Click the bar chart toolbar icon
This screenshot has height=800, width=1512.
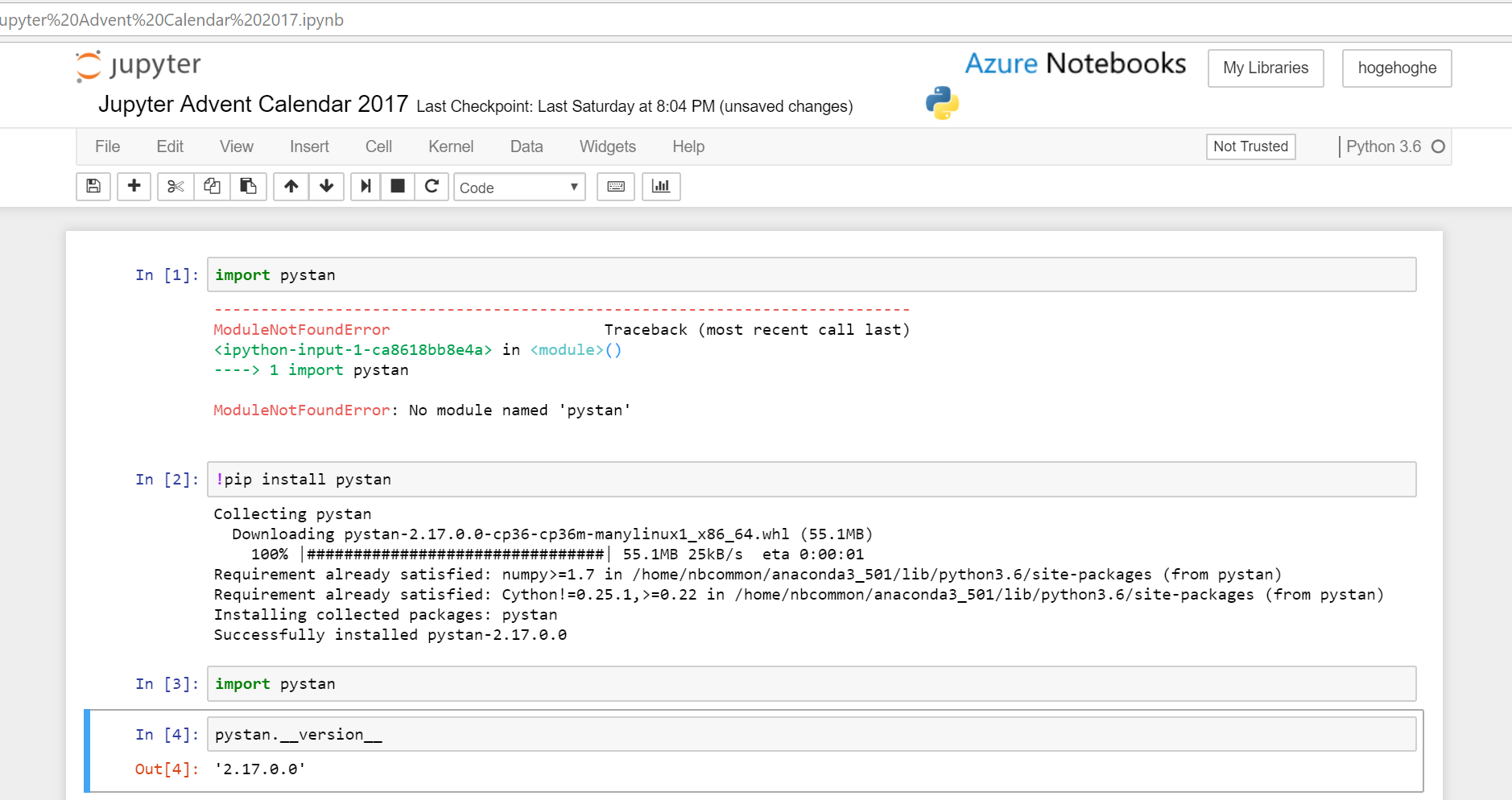click(x=661, y=186)
